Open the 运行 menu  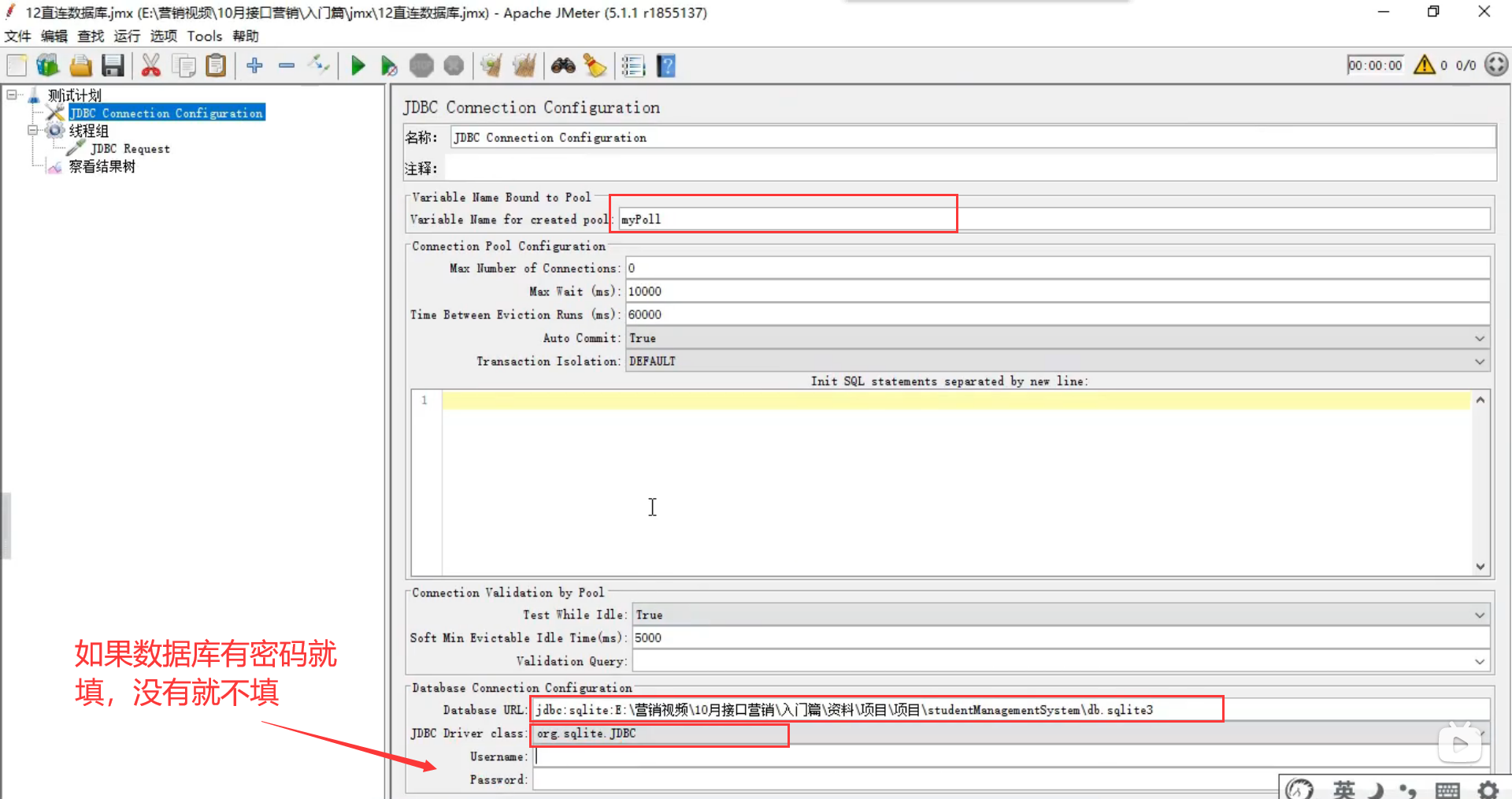point(127,36)
